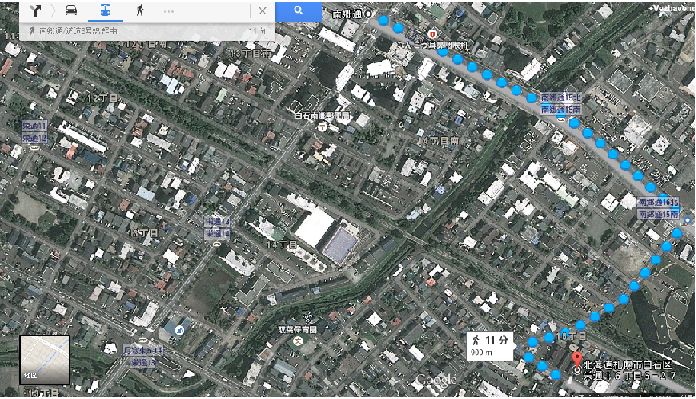Click the blue place icon at lower left

179,330
